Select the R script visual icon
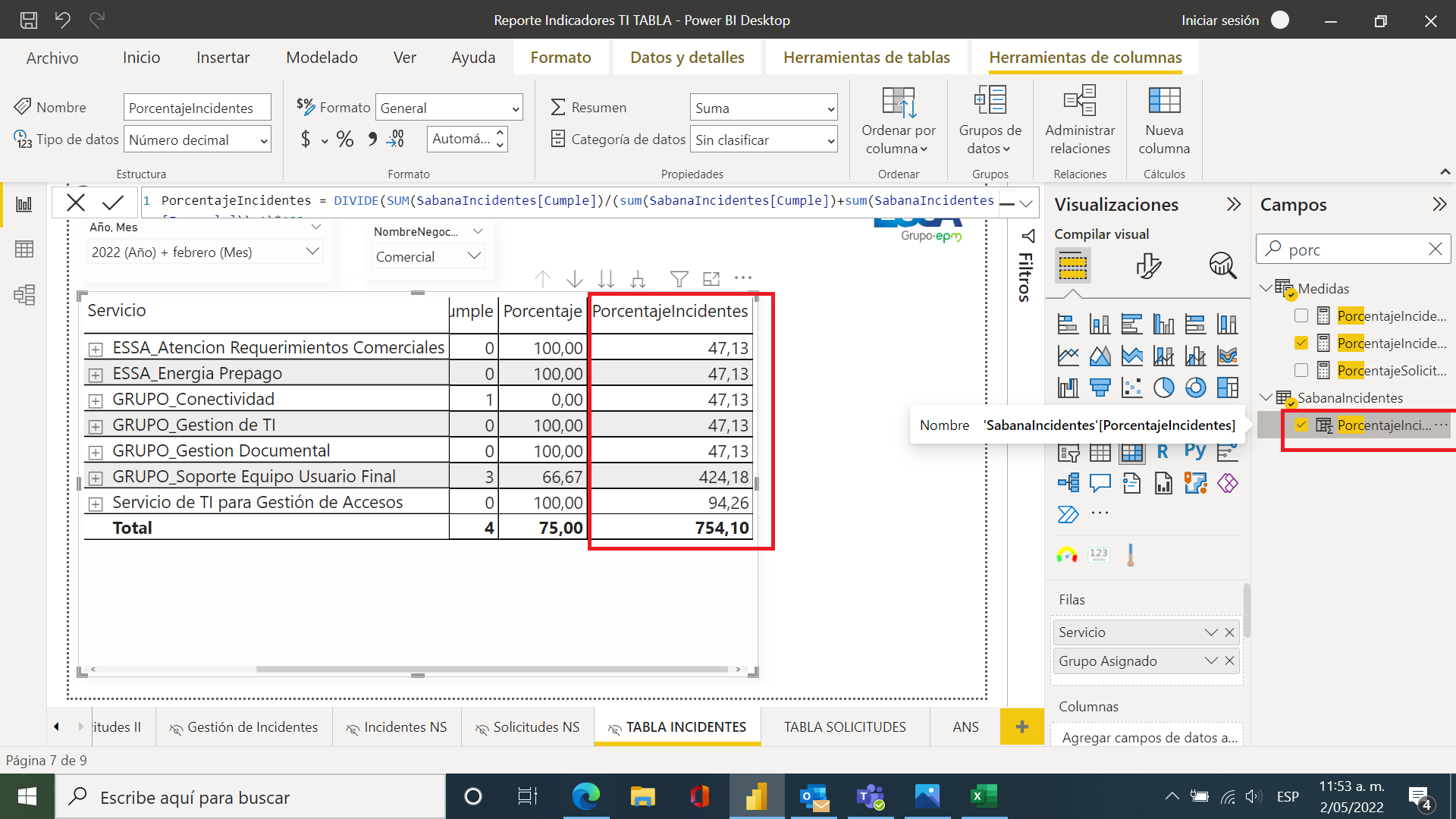This screenshot has width=1456, height=819. click(1163, 452)
